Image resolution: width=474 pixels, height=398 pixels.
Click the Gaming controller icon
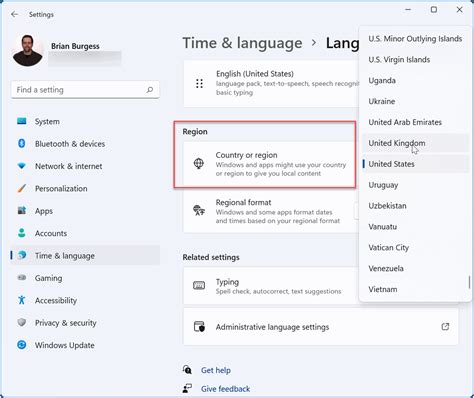pos(22,277)
